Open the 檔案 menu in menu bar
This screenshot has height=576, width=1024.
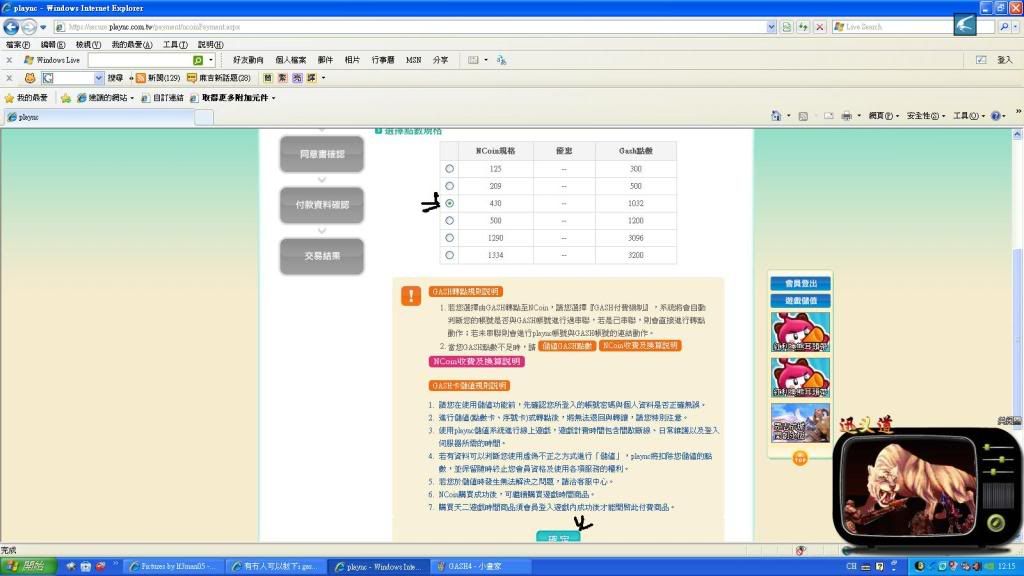[x=18, y=45]
